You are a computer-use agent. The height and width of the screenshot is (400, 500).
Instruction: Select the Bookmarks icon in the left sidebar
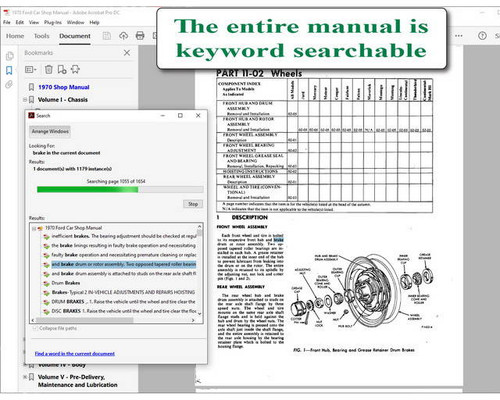tap(9, 70)
